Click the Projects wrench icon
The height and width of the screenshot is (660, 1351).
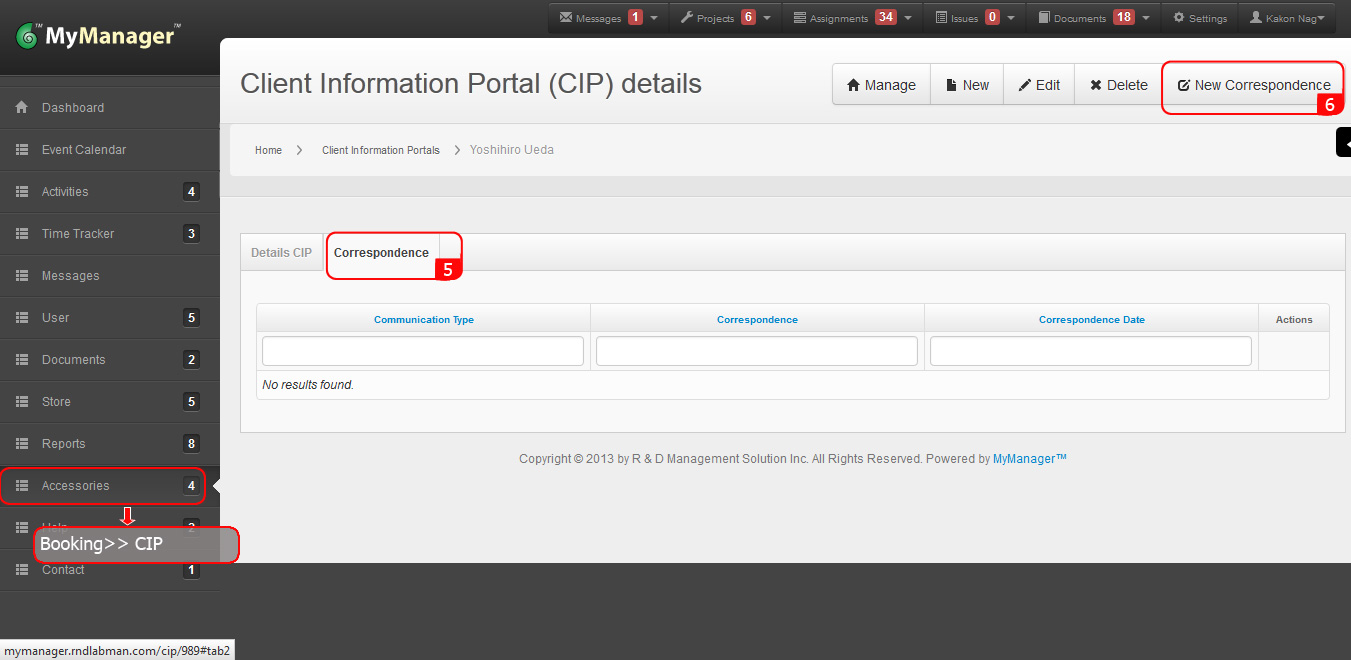[x=687, y=18]
